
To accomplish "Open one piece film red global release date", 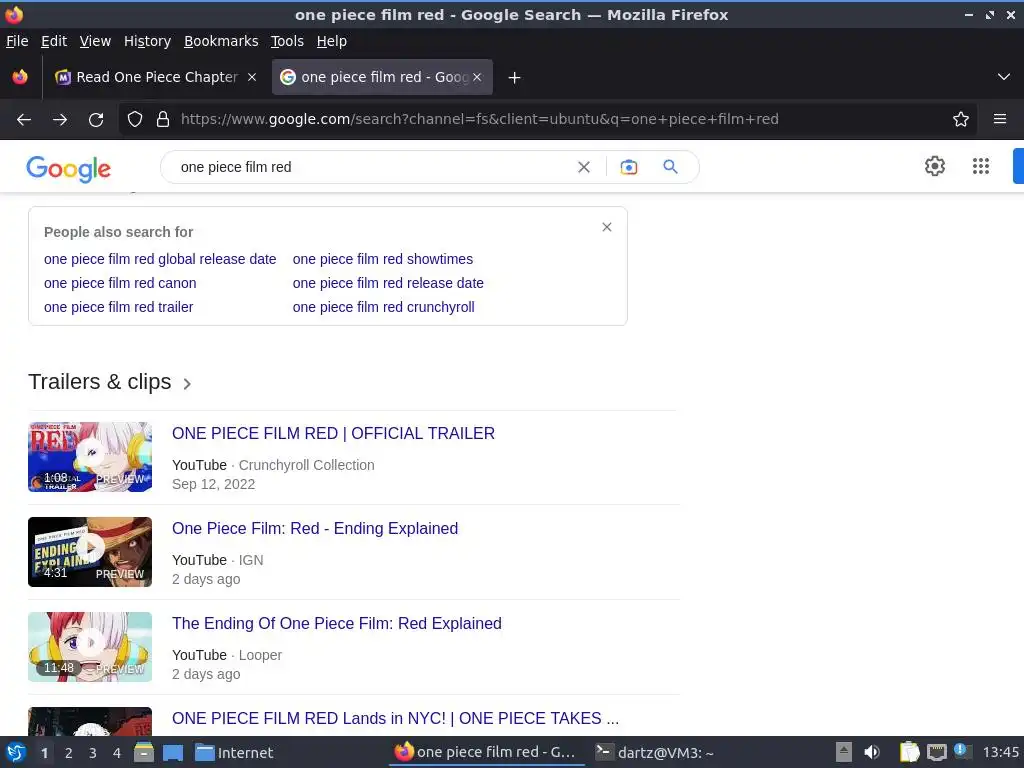I will [x=160, y=259].
